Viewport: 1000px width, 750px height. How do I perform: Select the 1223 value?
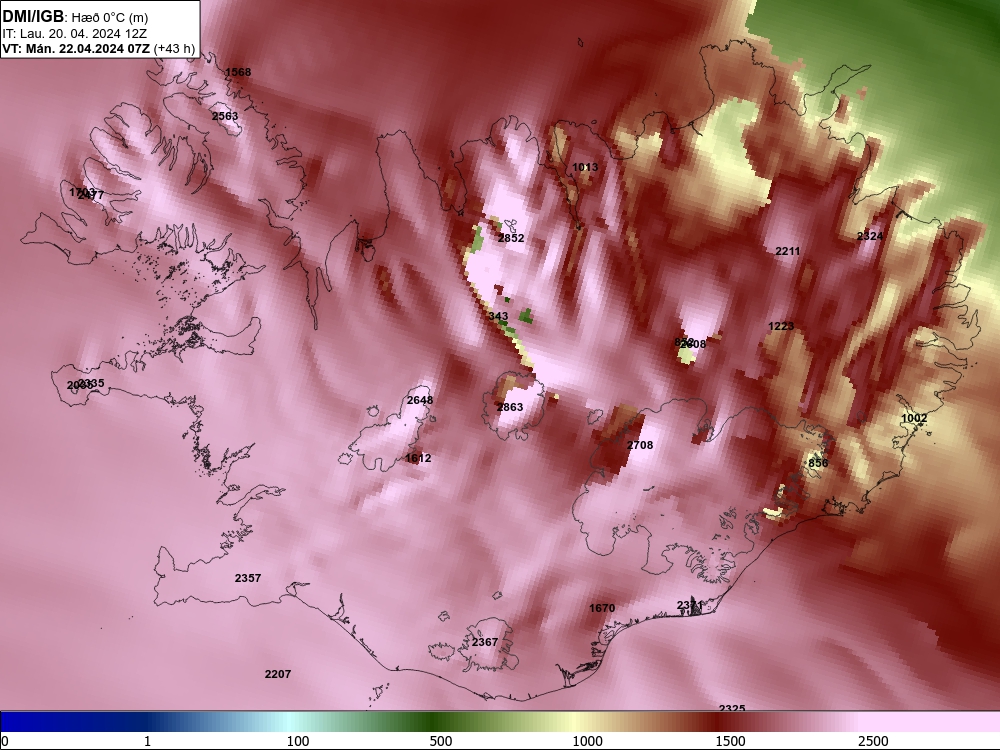point(781,327)
